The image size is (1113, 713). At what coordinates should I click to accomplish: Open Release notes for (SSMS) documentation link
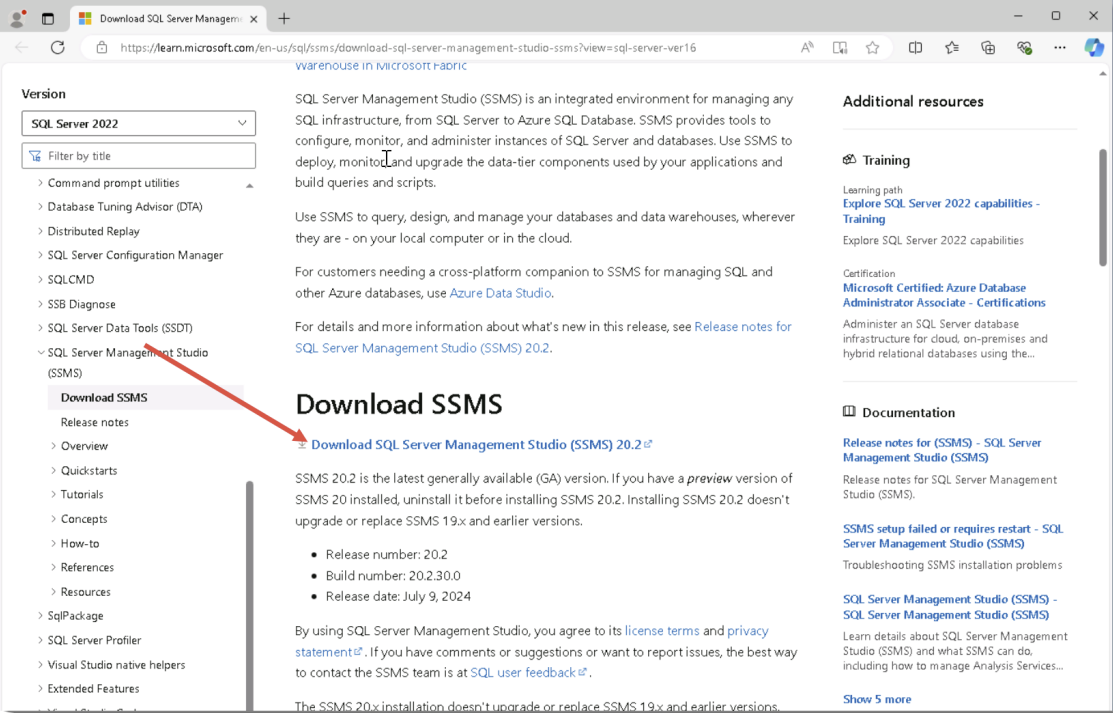[x=942, y=450]
